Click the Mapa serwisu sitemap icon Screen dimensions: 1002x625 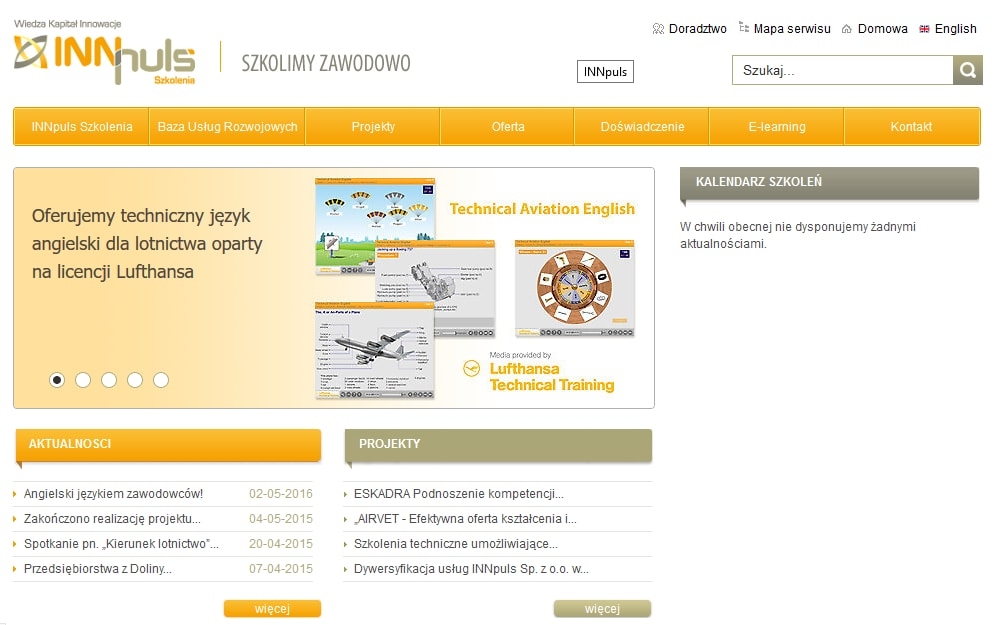[x=744, y=27]
